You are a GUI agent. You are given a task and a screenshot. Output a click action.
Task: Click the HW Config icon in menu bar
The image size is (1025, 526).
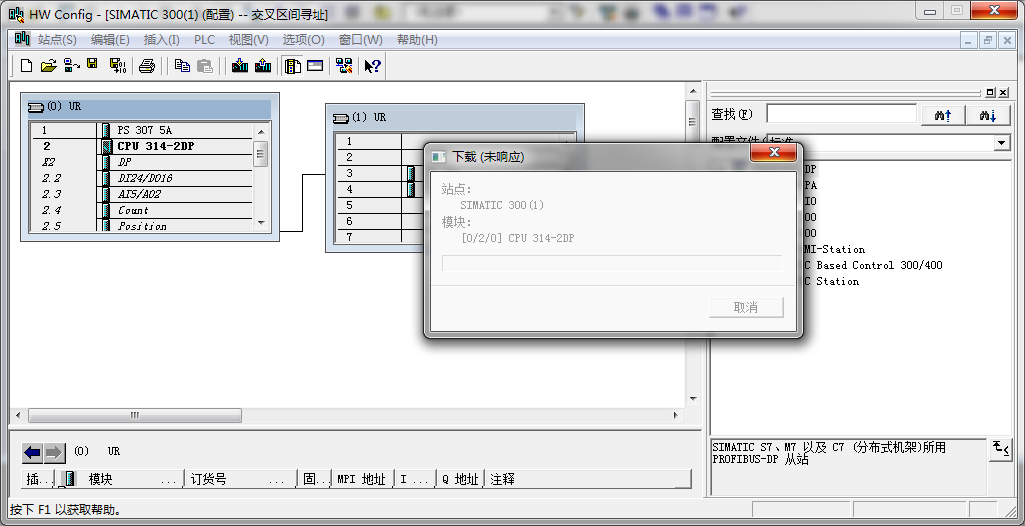click(x=22, y=39)
